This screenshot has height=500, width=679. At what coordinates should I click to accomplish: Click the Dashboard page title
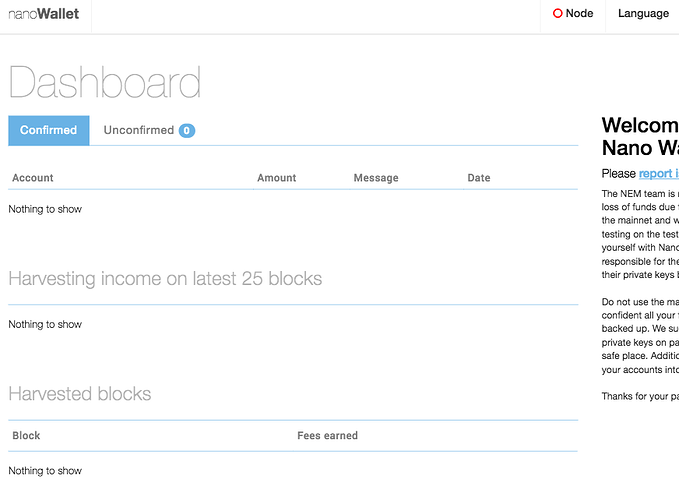tap(105, 82)
